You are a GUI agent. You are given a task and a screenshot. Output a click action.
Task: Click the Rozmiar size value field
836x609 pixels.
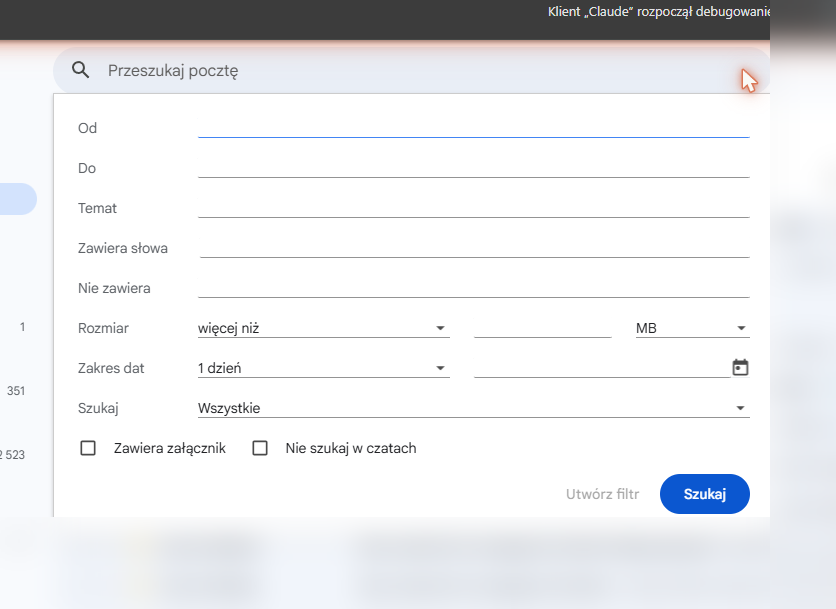(x=542, y=328)
